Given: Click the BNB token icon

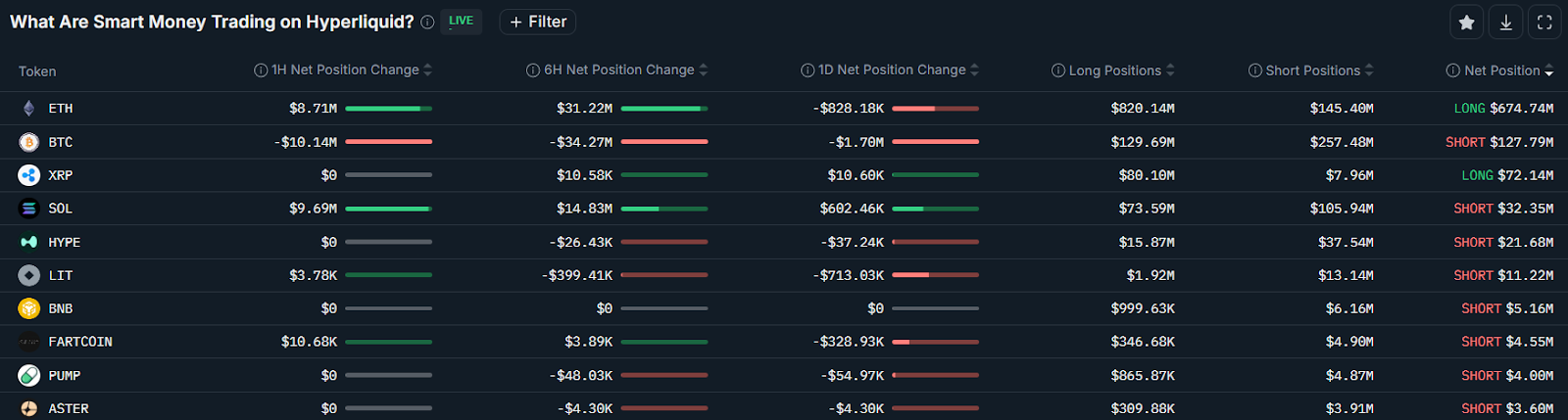Looking at the screenshot, I should tap(29, 308).
